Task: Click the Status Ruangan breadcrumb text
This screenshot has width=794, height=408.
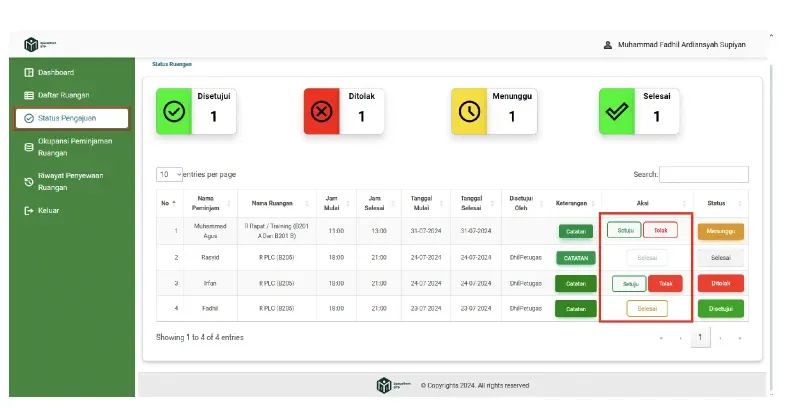Action: tap(172, 64)
